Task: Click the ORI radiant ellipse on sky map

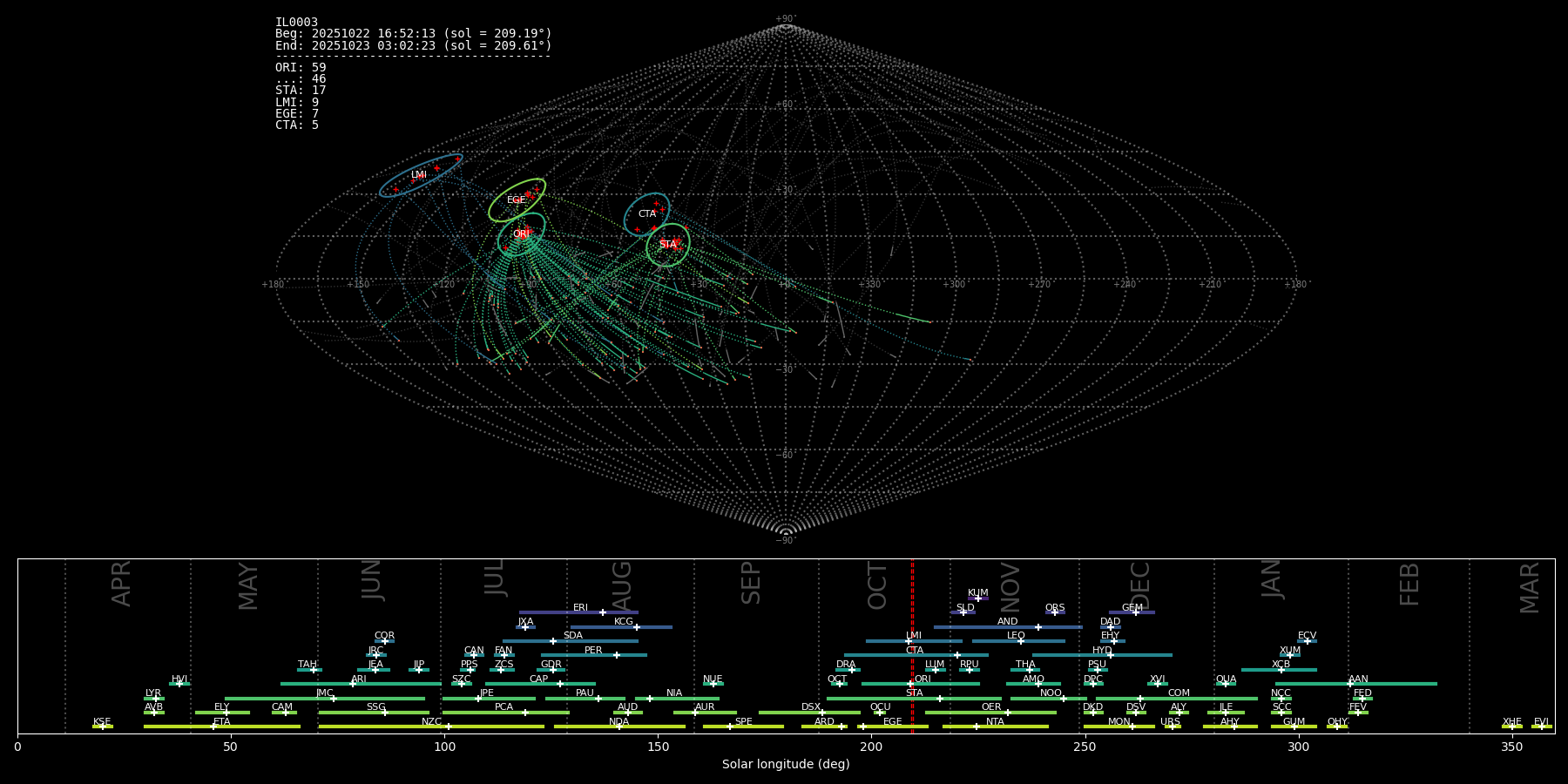Action: point(521,234)
